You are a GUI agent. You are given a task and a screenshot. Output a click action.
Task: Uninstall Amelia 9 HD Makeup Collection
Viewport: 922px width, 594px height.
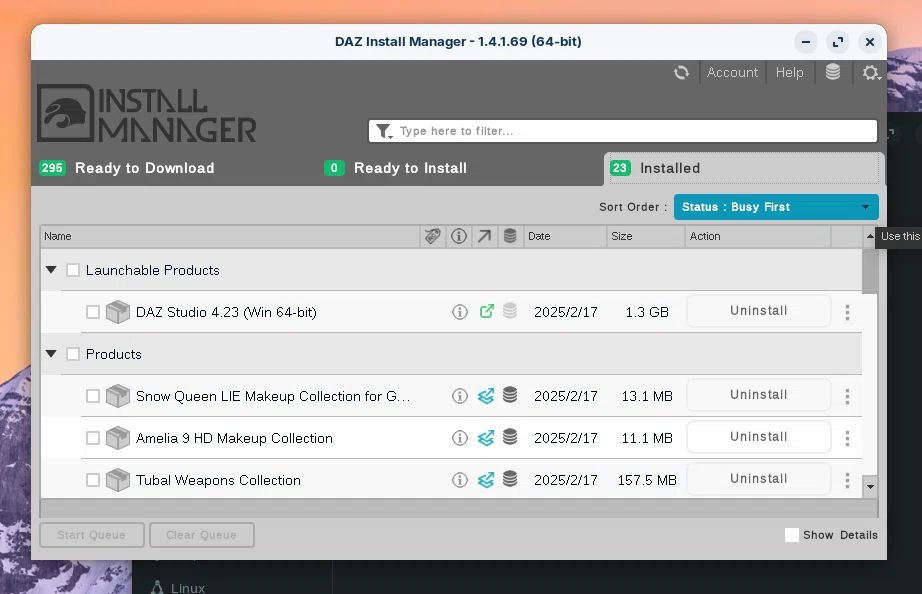tap(759, 436)
